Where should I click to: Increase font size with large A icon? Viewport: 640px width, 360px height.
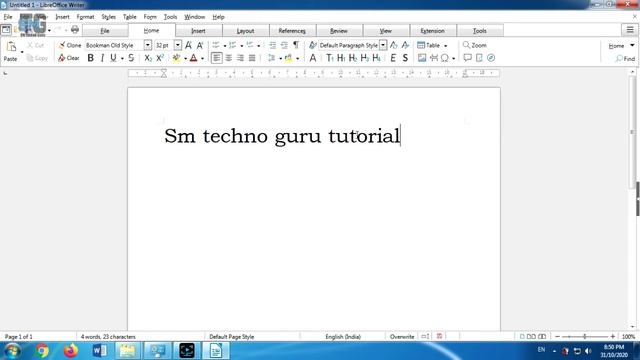click(188, 45)
